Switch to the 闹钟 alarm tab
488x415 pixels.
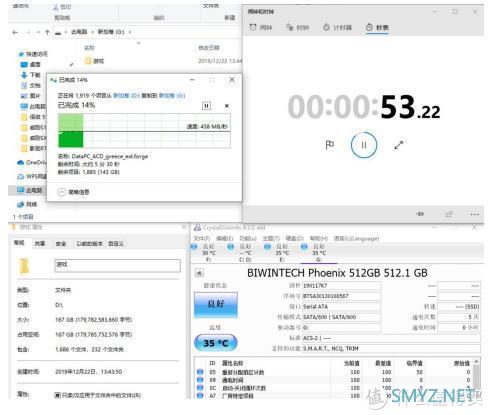point(261,27)
